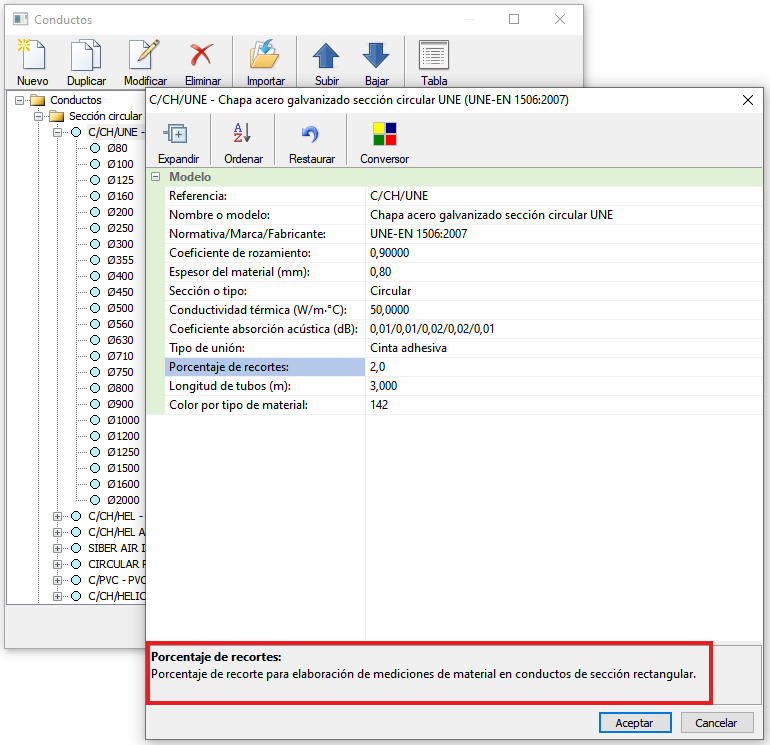
Task: Select Ø1000 diameter item
Action: [x=123, y=420]
